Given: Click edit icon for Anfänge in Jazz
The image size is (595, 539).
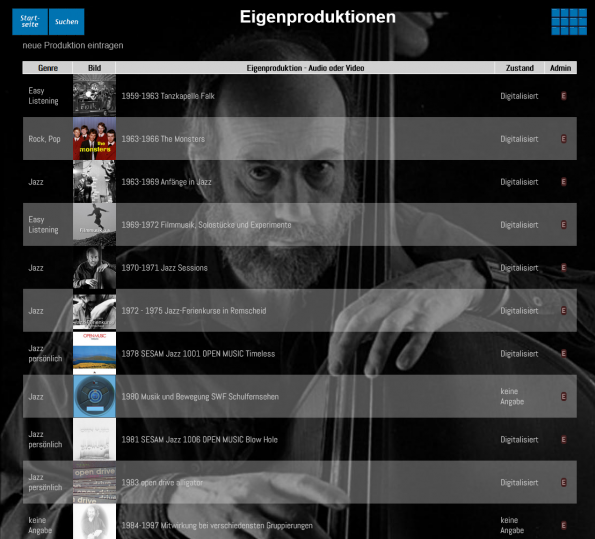Looking at the screenshot, I should click(x=564, y=181).
